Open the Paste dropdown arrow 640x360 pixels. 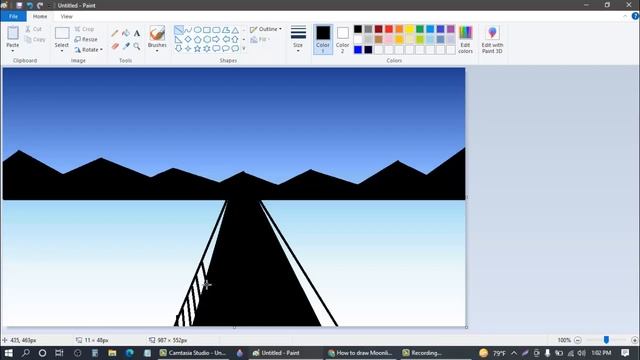click(13, 51)
